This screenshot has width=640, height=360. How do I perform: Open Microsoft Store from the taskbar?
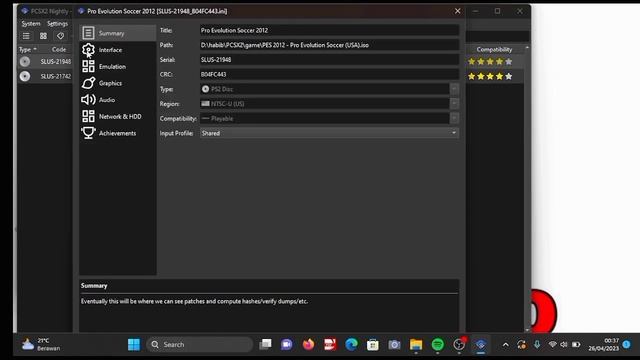[373, 344]
